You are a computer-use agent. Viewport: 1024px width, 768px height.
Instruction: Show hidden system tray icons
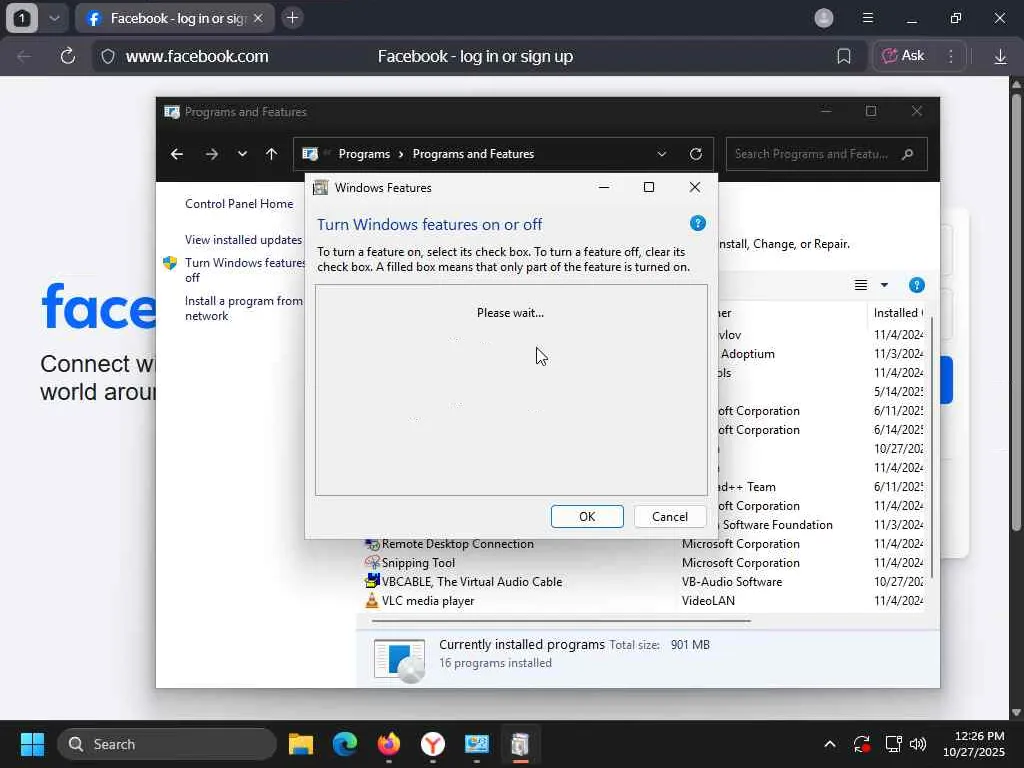coord(829,744)
